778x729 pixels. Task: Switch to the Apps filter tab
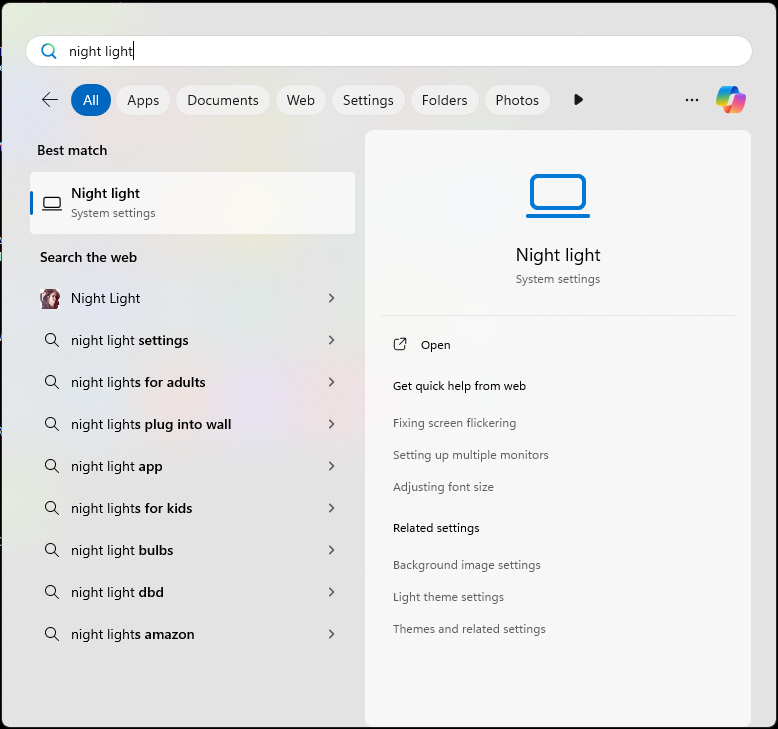143,100
